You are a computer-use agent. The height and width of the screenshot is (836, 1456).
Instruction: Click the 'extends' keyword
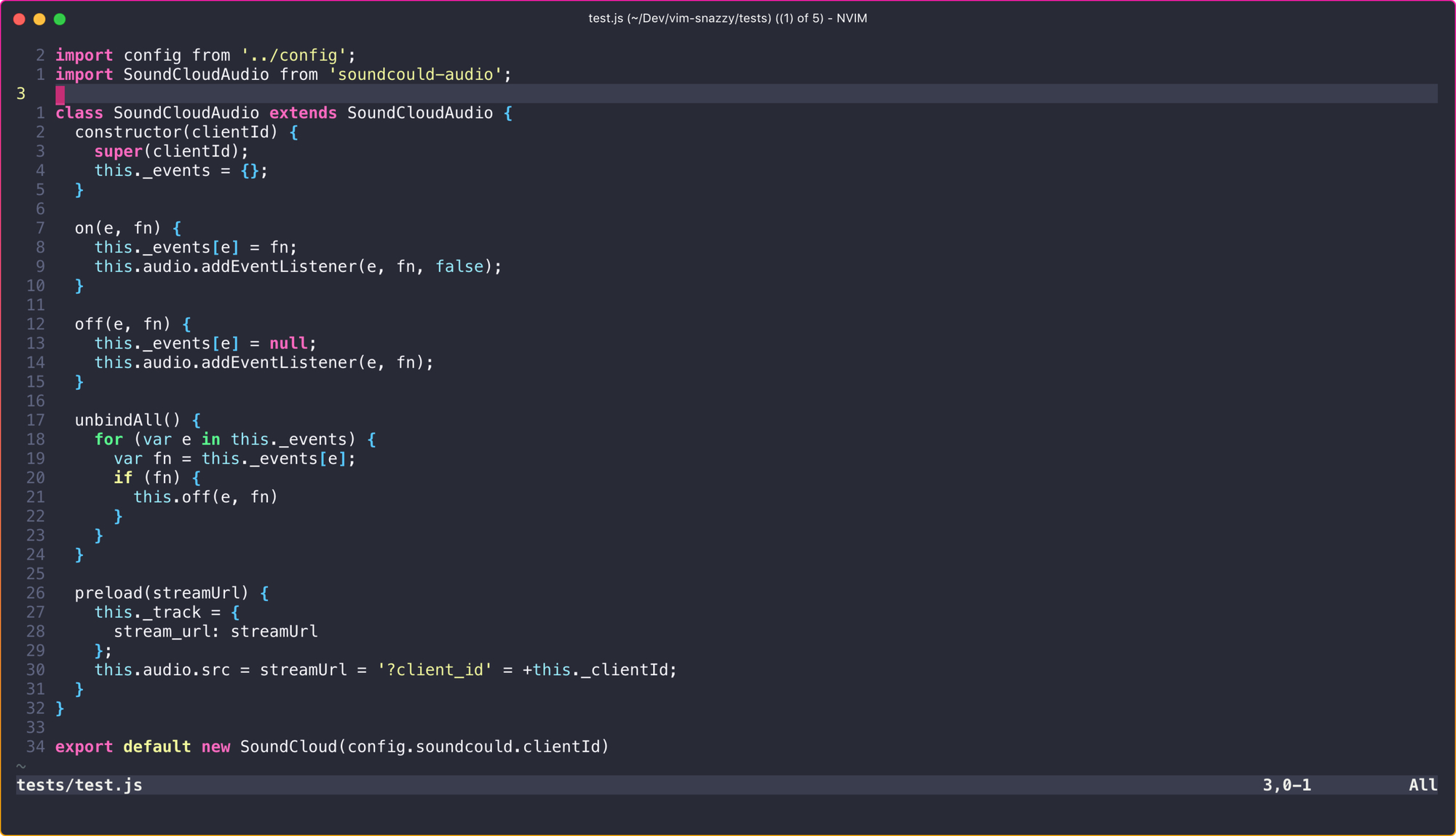pyautogui.click(x=303, y=113)
